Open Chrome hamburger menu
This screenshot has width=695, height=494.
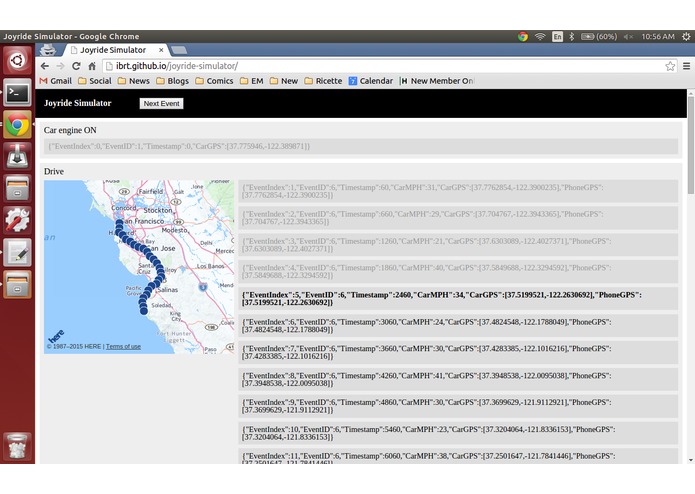point(686,66)
